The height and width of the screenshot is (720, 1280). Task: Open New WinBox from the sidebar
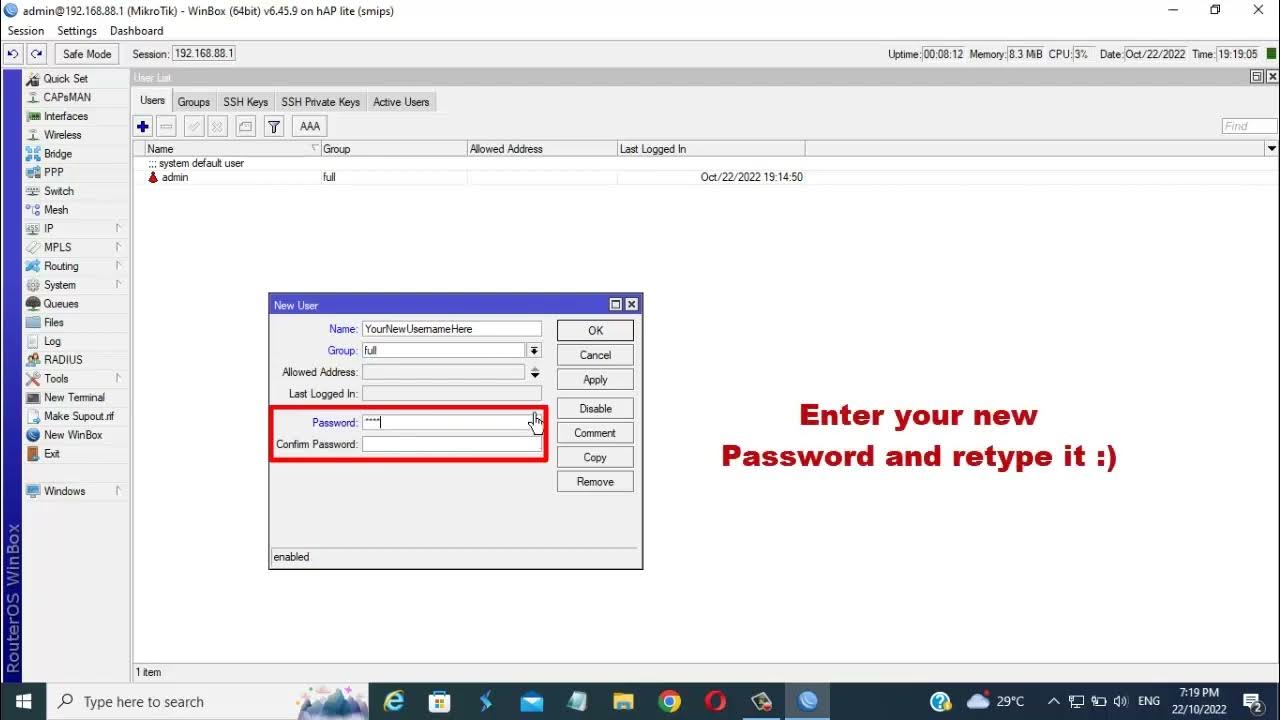(72, 435)
